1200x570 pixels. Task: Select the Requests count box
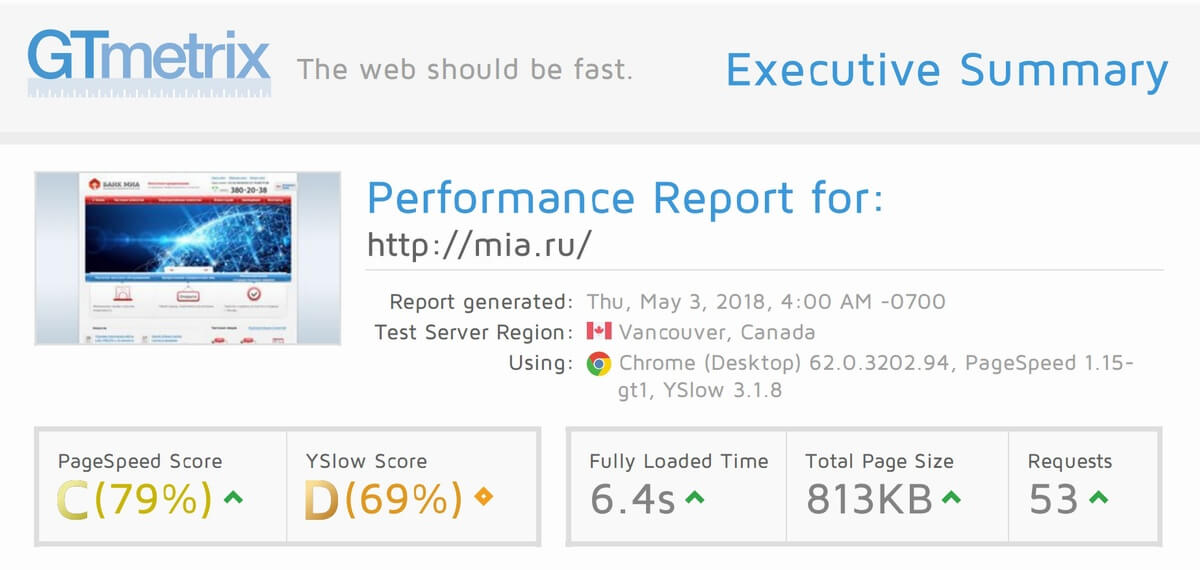[1083, 487]
